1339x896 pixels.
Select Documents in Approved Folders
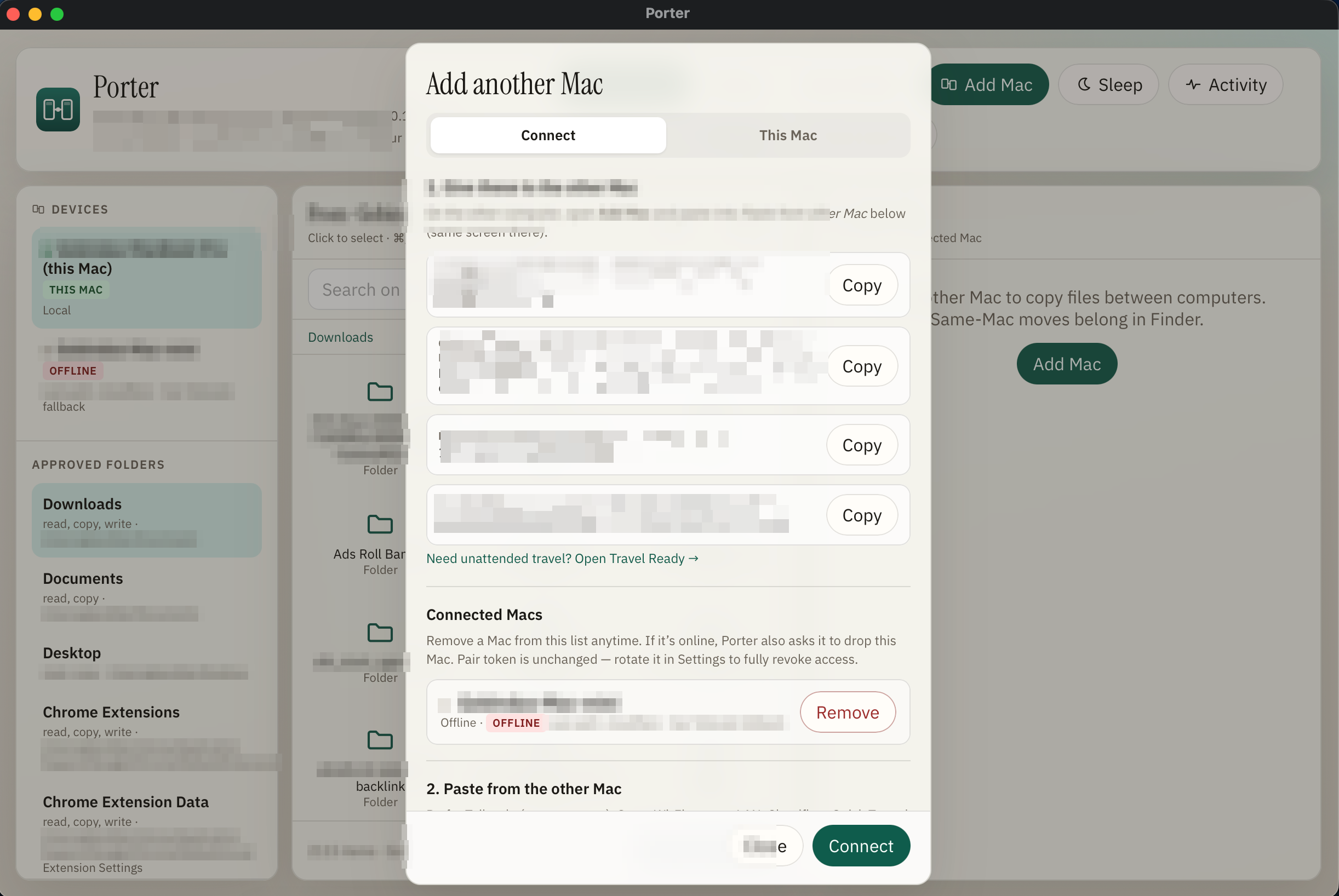(x=147, y=594)
